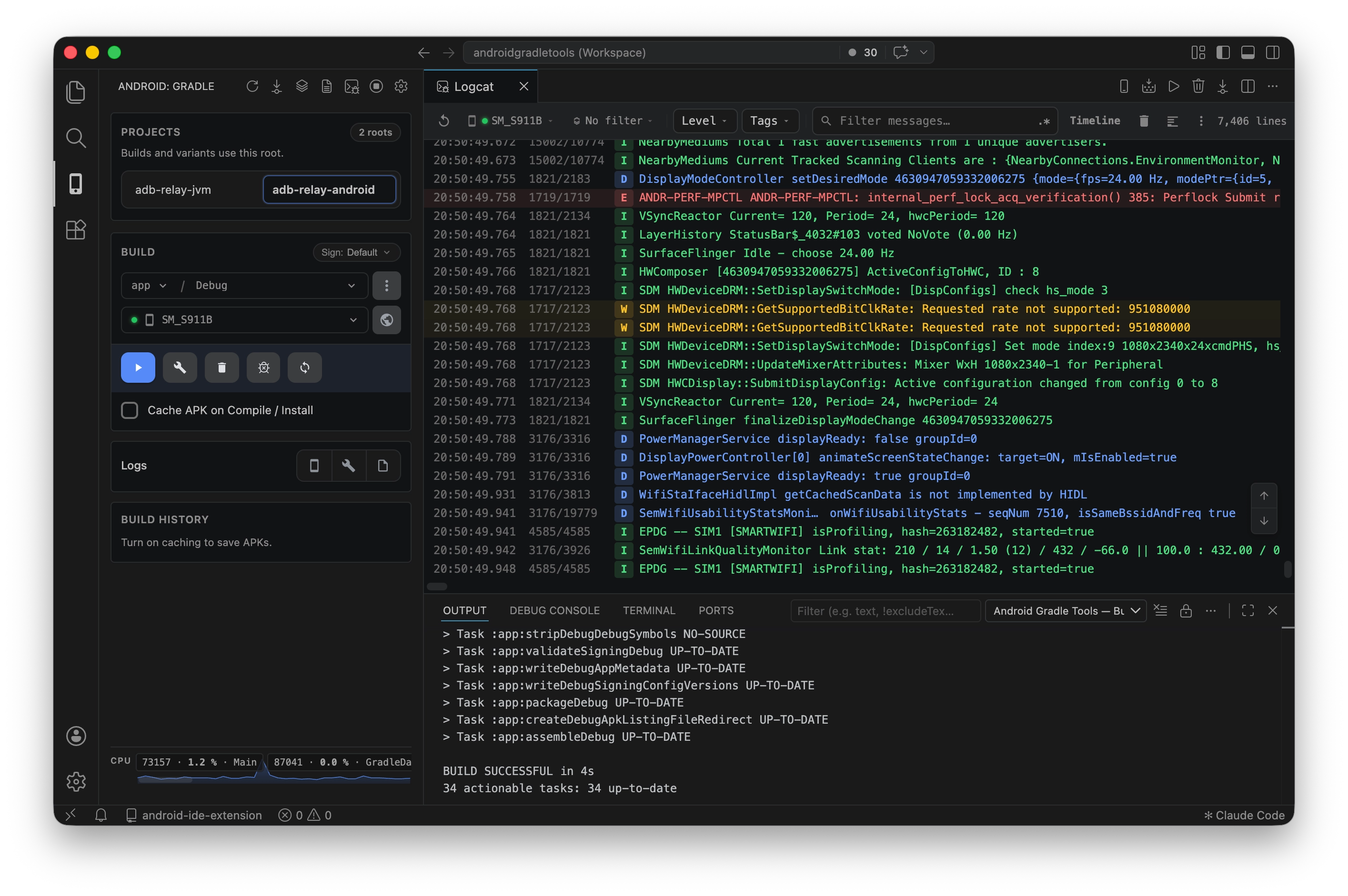Open the Android device view in activity bar
The height and width of the screenshot is (896, 1348).
(75, 183)
